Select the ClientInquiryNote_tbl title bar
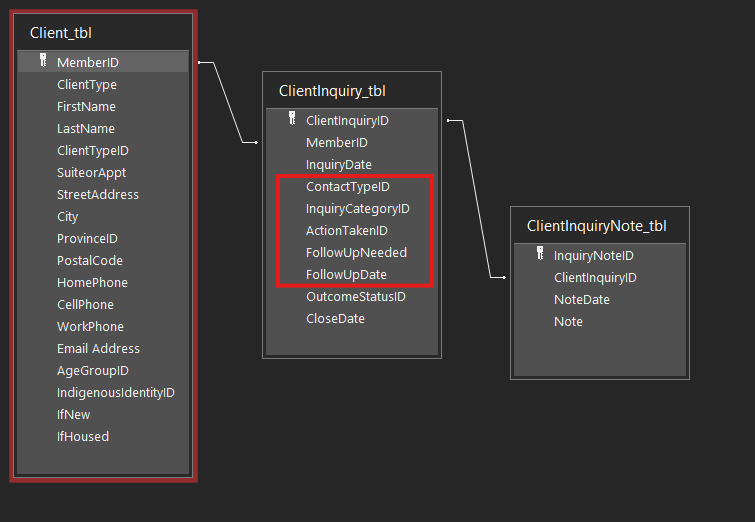 [596, 226]
